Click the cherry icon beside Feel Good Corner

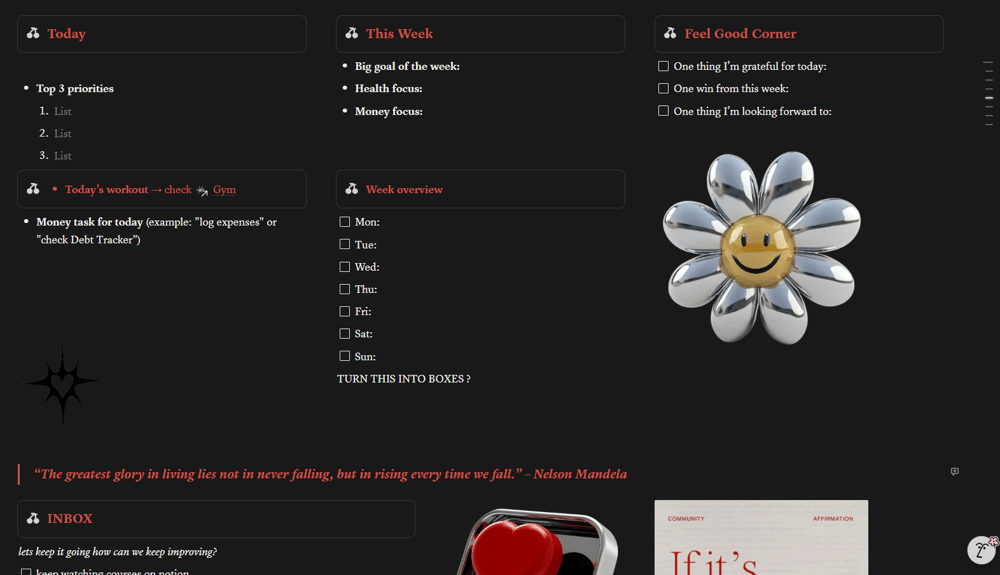[x=670, y=33]
